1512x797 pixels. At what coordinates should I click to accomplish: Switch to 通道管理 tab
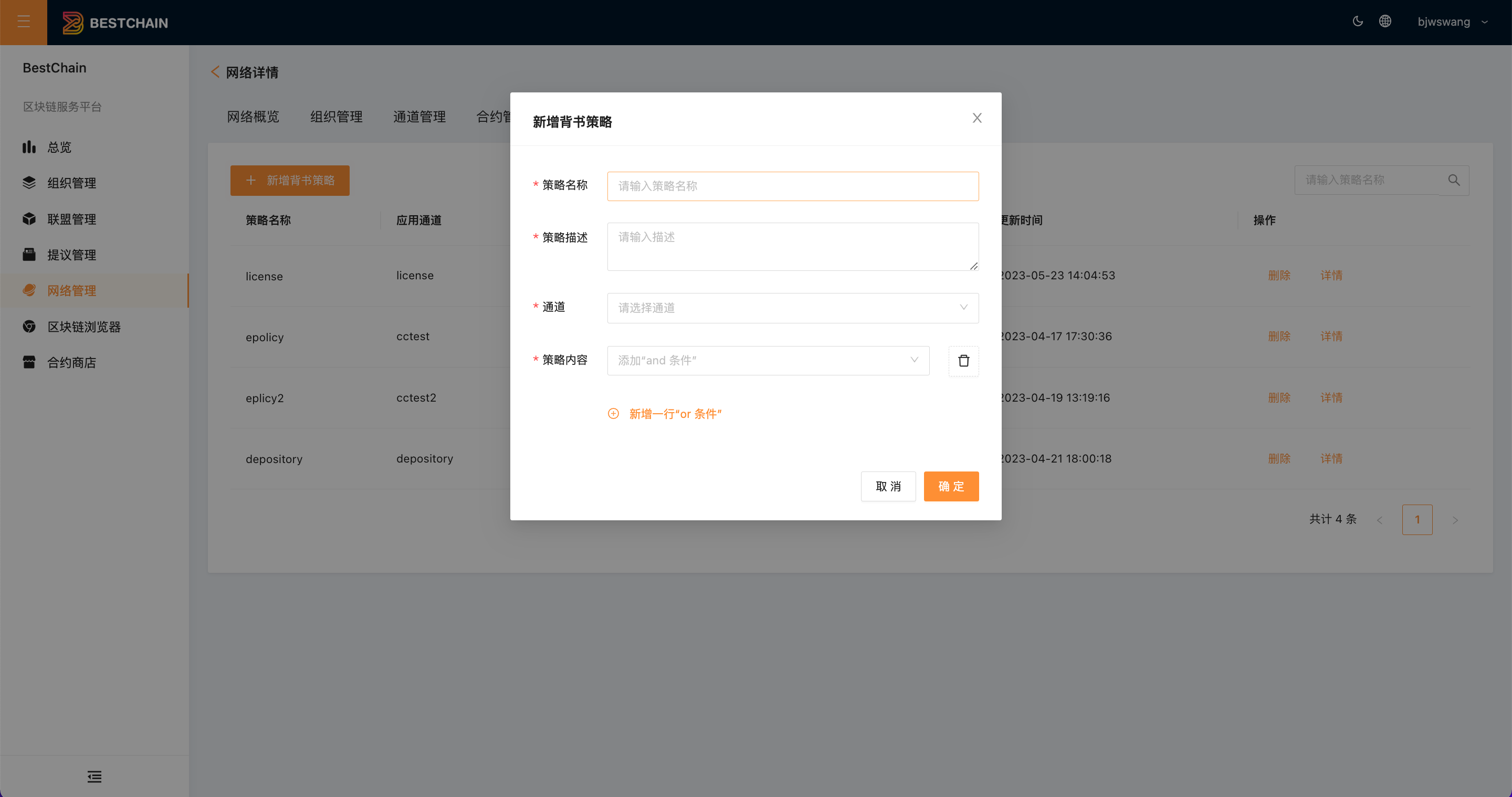(419, 117)
